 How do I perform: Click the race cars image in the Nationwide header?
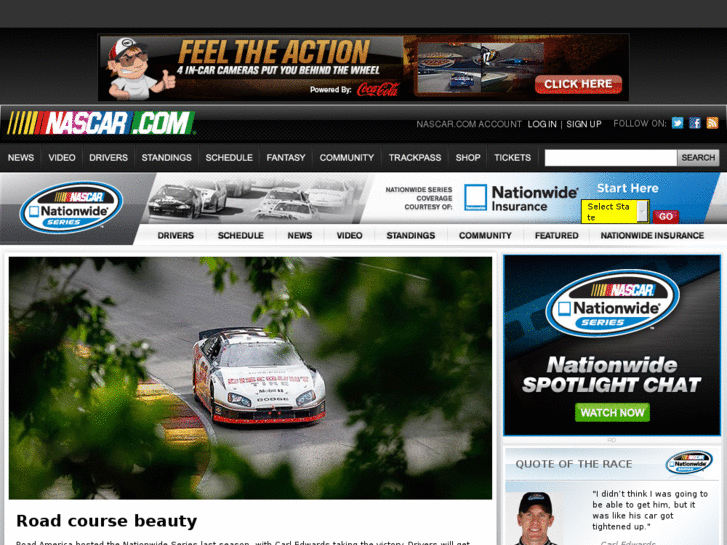click(x=254, y=200)
